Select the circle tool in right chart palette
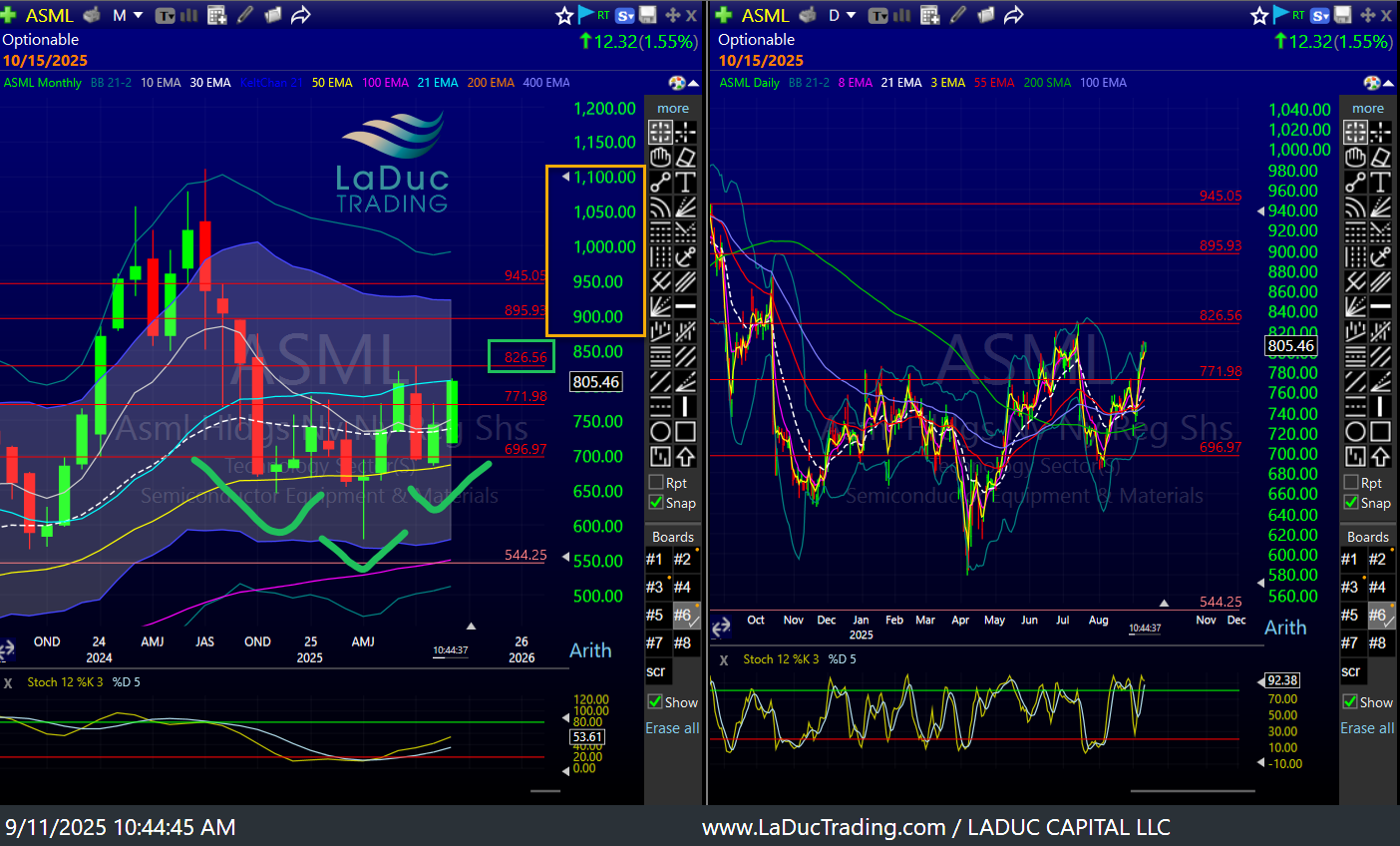Viewport: 1400px width, 846px height. click(x=1354, y=431)
